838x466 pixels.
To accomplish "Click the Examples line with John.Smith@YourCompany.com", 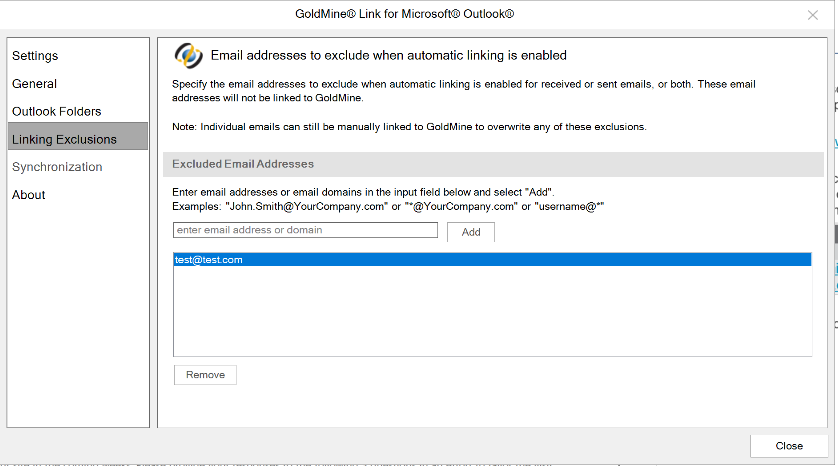I will coord(388,205).
